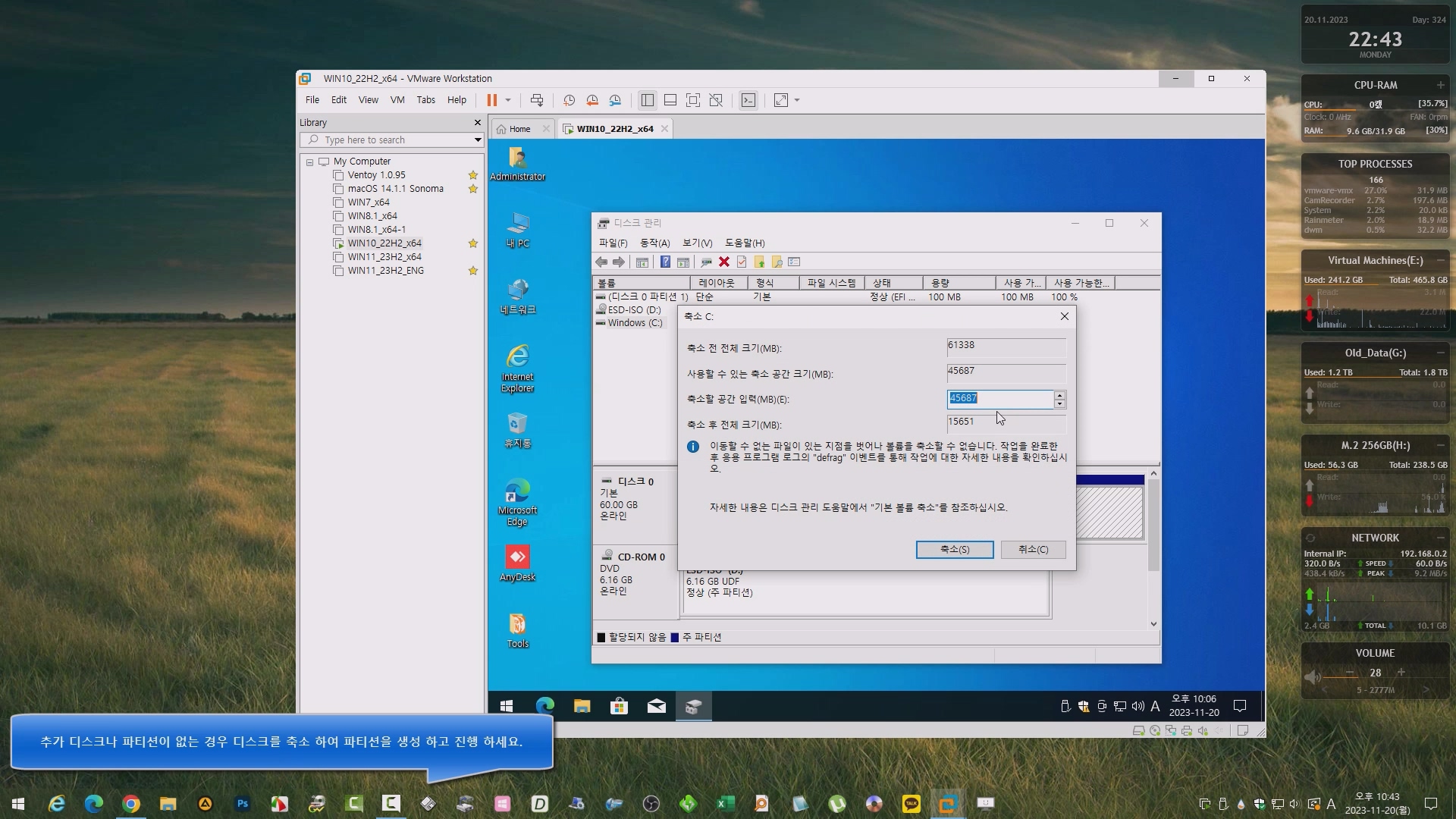Open VMware File menu
Viewport: 1456px width, 819px height.
tap(312, 100)
